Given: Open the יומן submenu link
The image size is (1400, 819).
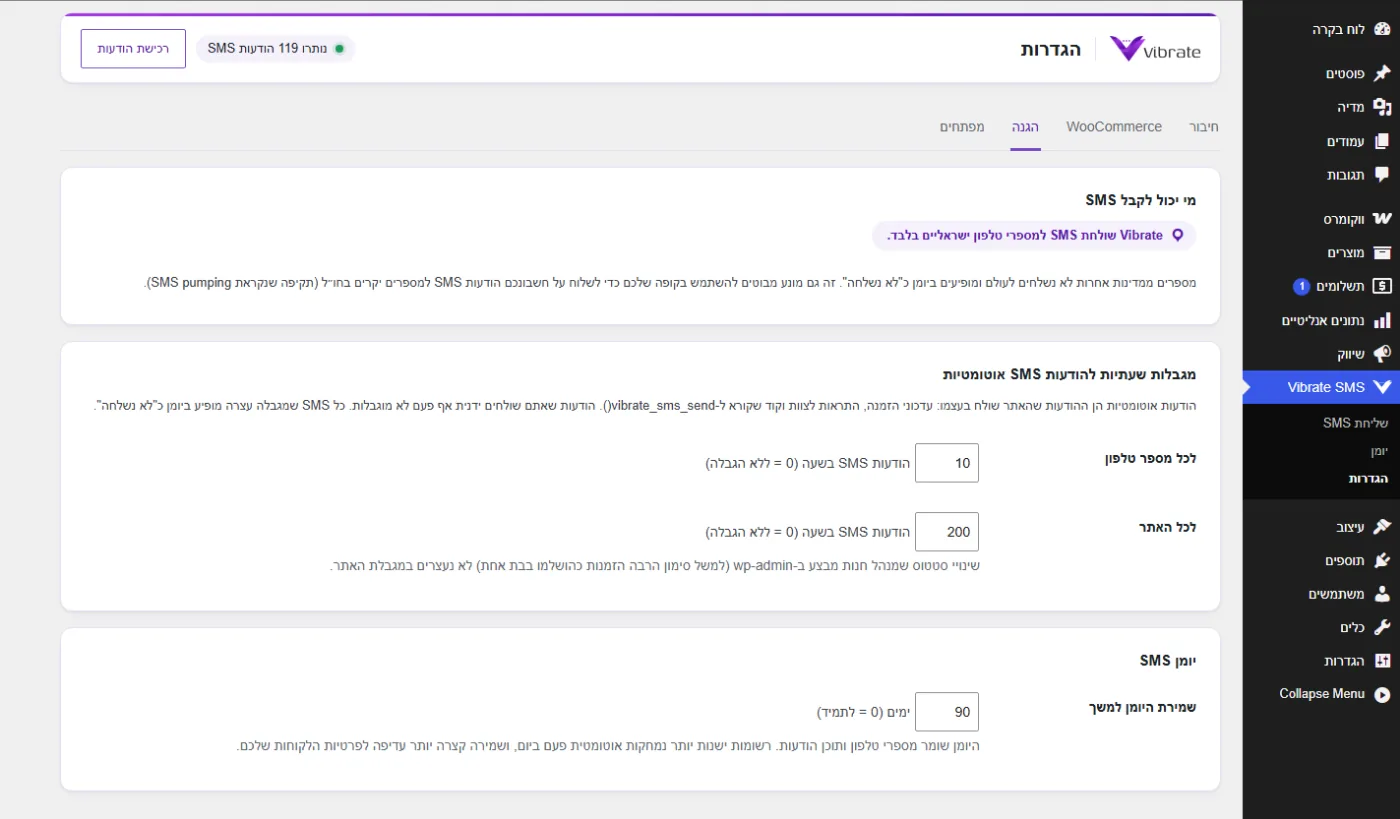Looking at the screenshot, I should point(1377,451).
